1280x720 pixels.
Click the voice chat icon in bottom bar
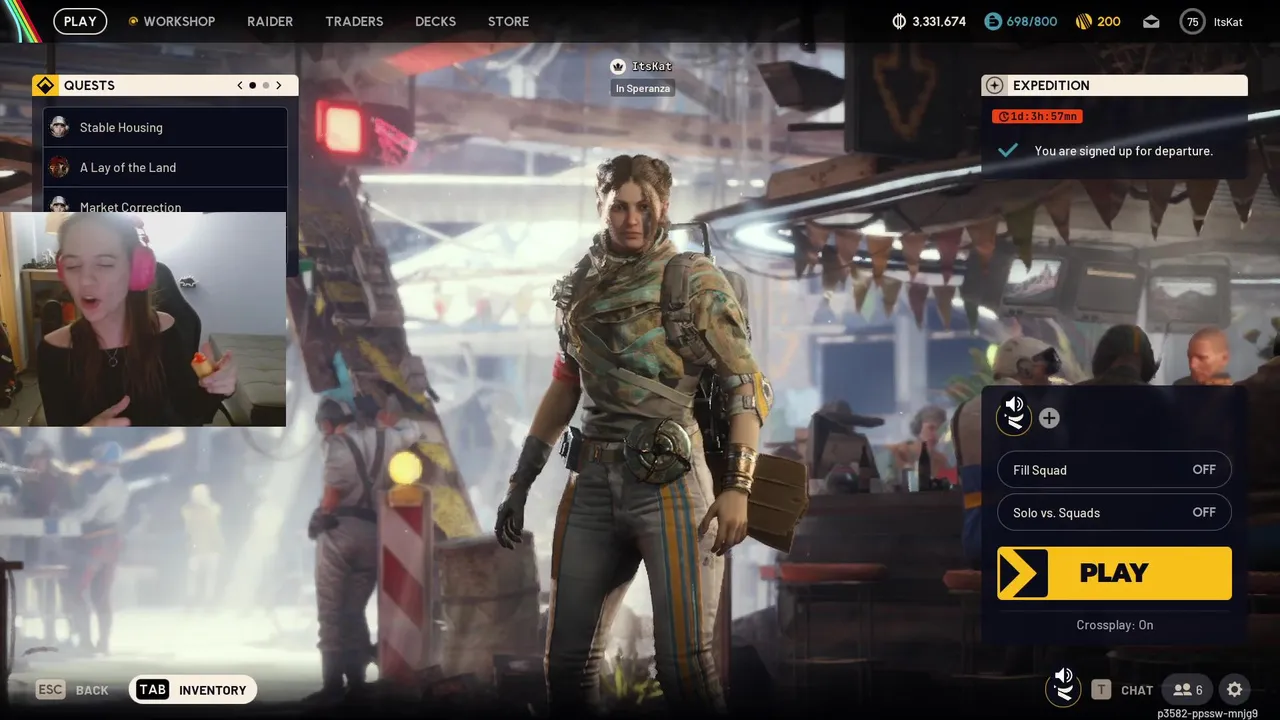1063,687
